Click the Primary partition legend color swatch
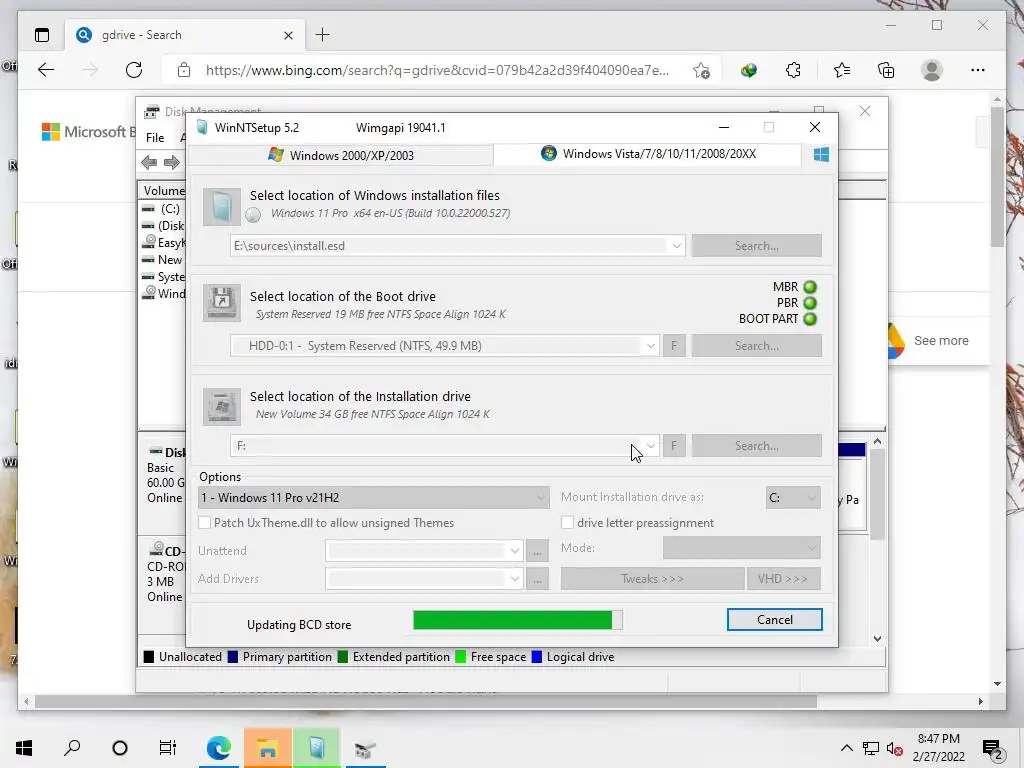 coord(233,657)
